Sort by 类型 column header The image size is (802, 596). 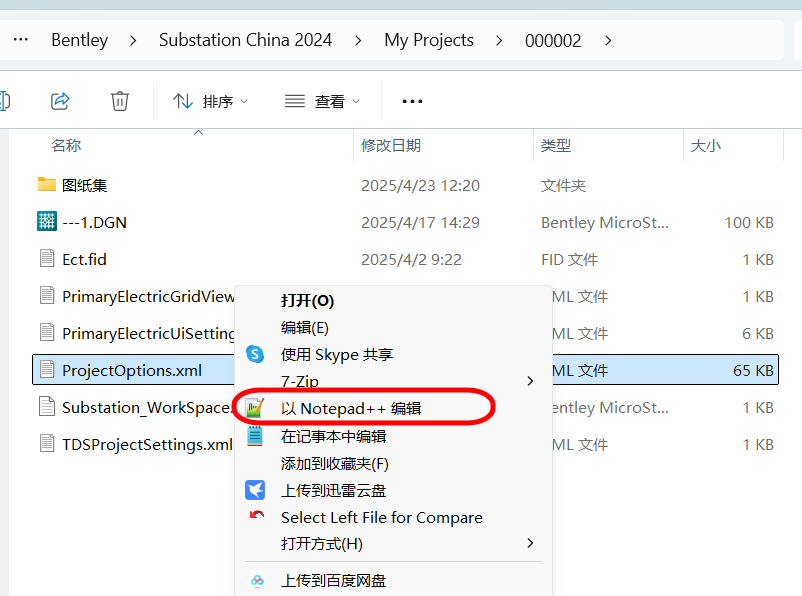[556, 145]
